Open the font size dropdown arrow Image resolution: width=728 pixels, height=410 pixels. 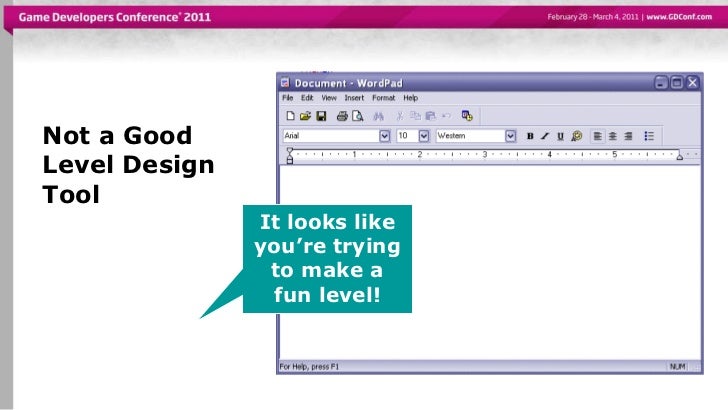tap(423, 136)
